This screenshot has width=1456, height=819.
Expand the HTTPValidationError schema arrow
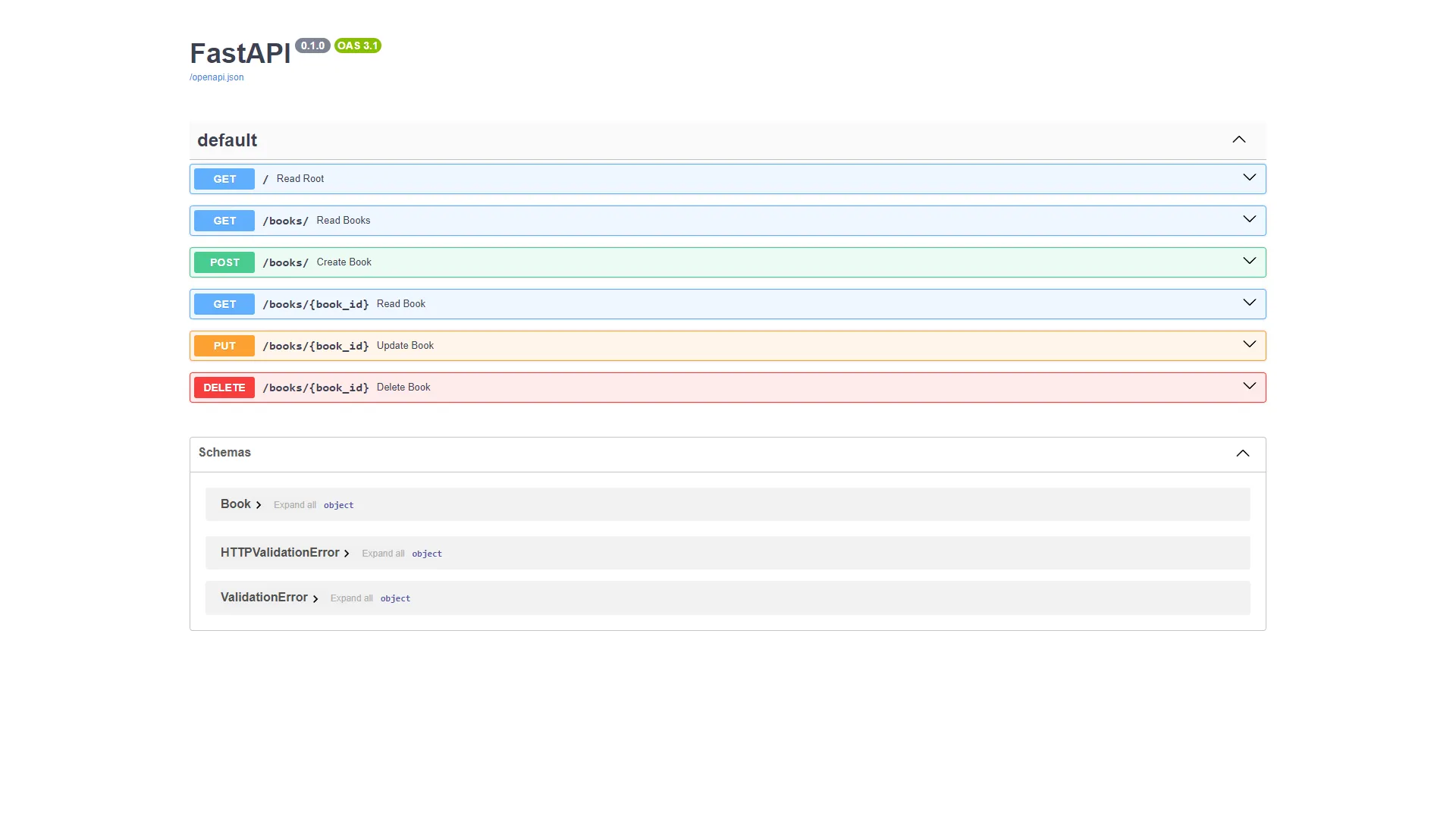click(x=347, y=554)
